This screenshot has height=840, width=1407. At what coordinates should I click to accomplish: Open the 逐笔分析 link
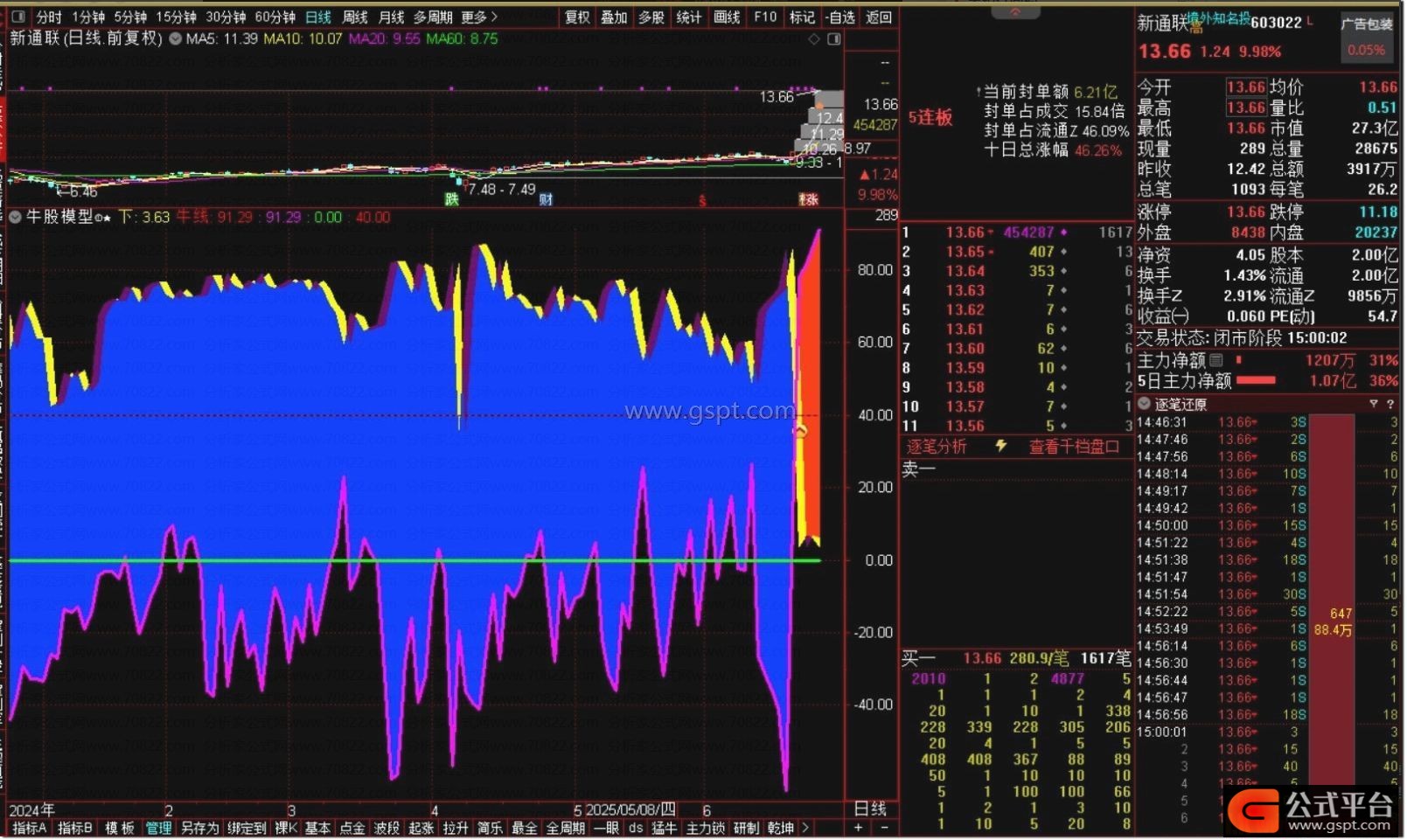pos(937,447)
